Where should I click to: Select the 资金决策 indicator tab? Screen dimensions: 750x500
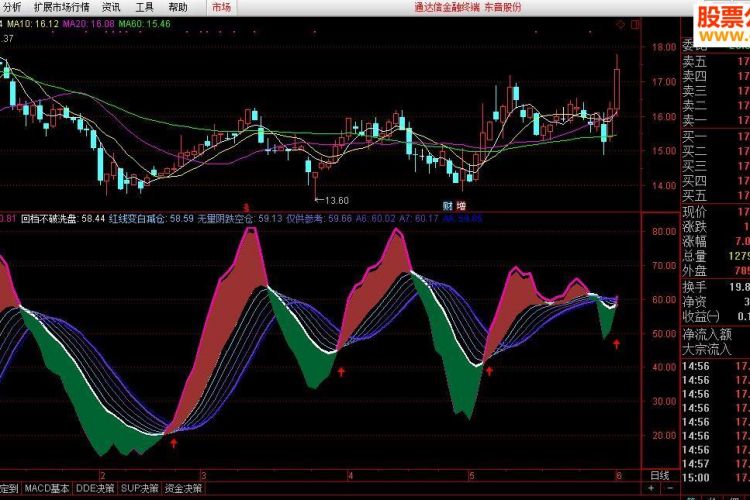184,489
